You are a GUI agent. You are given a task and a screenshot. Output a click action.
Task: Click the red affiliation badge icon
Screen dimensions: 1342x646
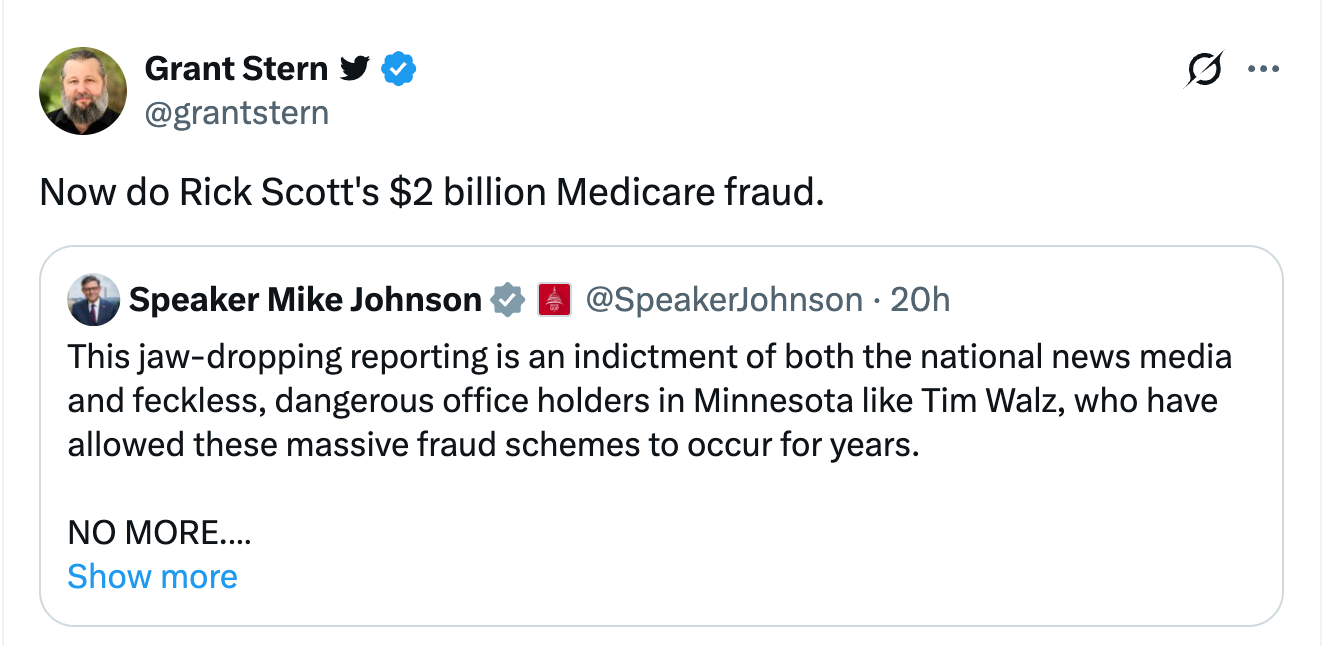pyautogui.click(x=554, y=299)
